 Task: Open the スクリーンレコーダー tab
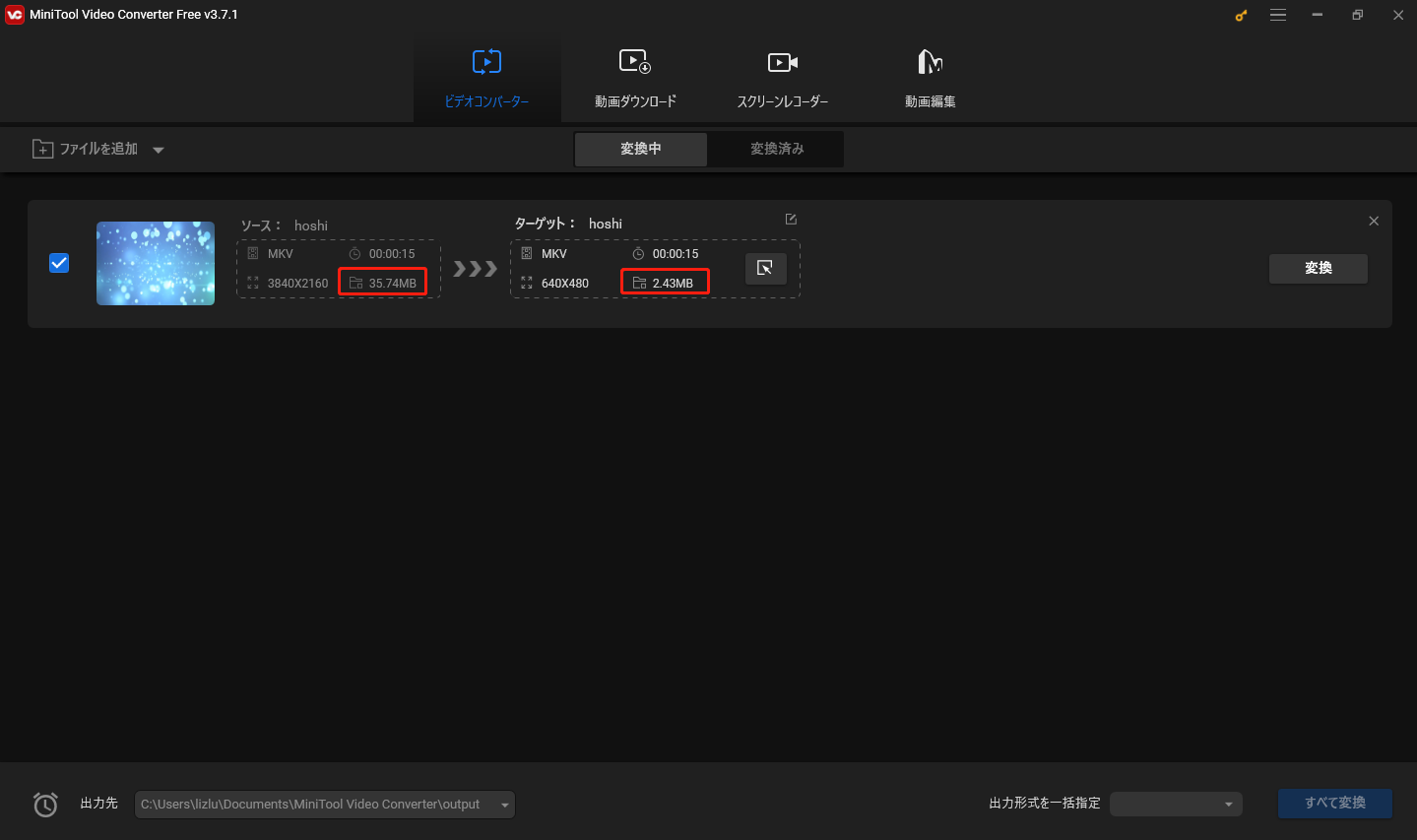pyautogui.click(x=783, y=79)
